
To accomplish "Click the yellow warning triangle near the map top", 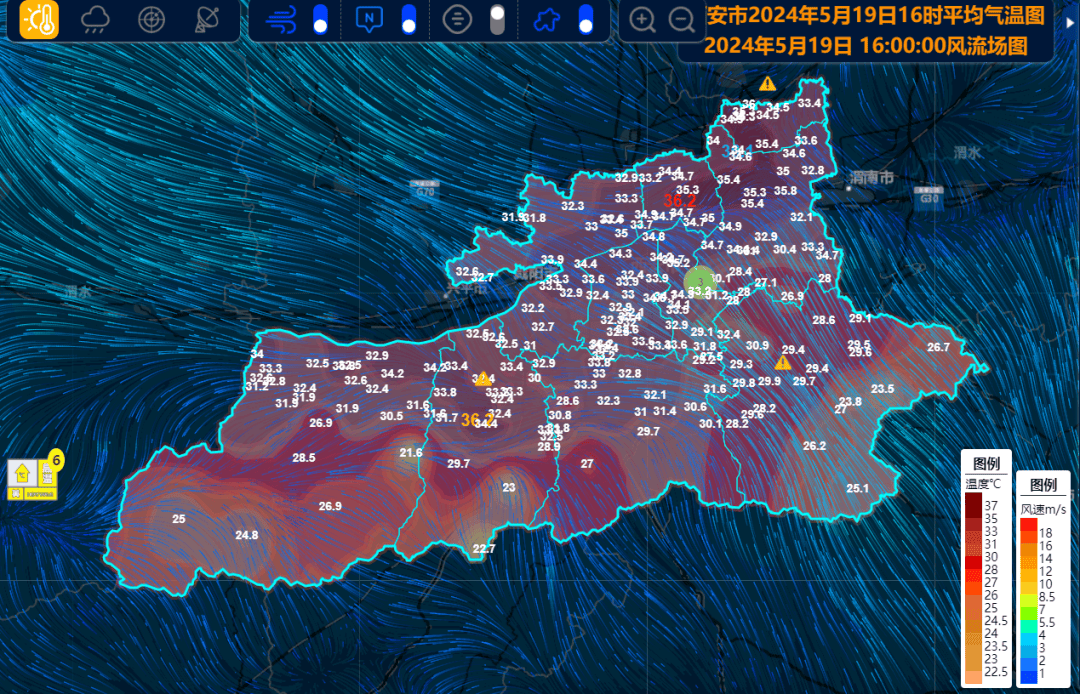I will pos(766,84).
